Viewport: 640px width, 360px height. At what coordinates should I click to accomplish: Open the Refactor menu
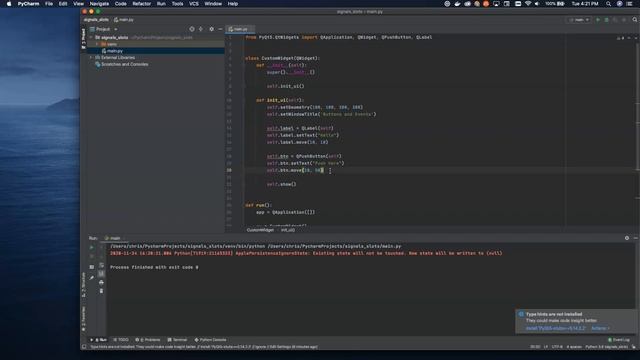tap(142, 4)
